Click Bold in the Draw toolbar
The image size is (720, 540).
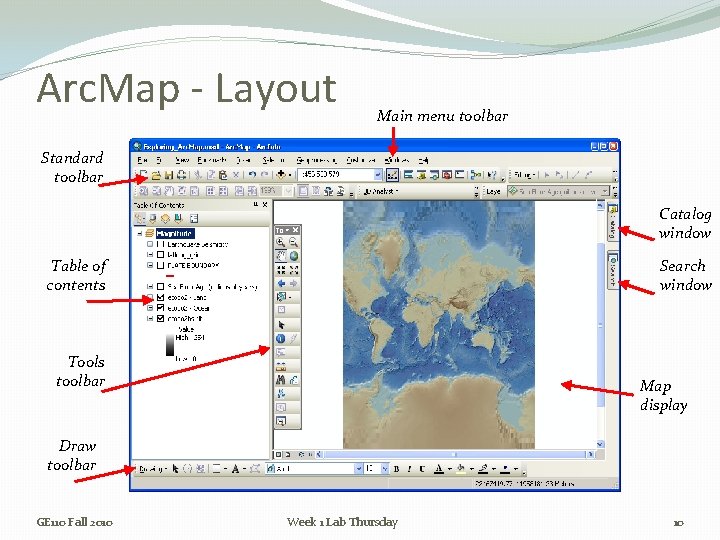pyautogui.click(x=396, y=469)
